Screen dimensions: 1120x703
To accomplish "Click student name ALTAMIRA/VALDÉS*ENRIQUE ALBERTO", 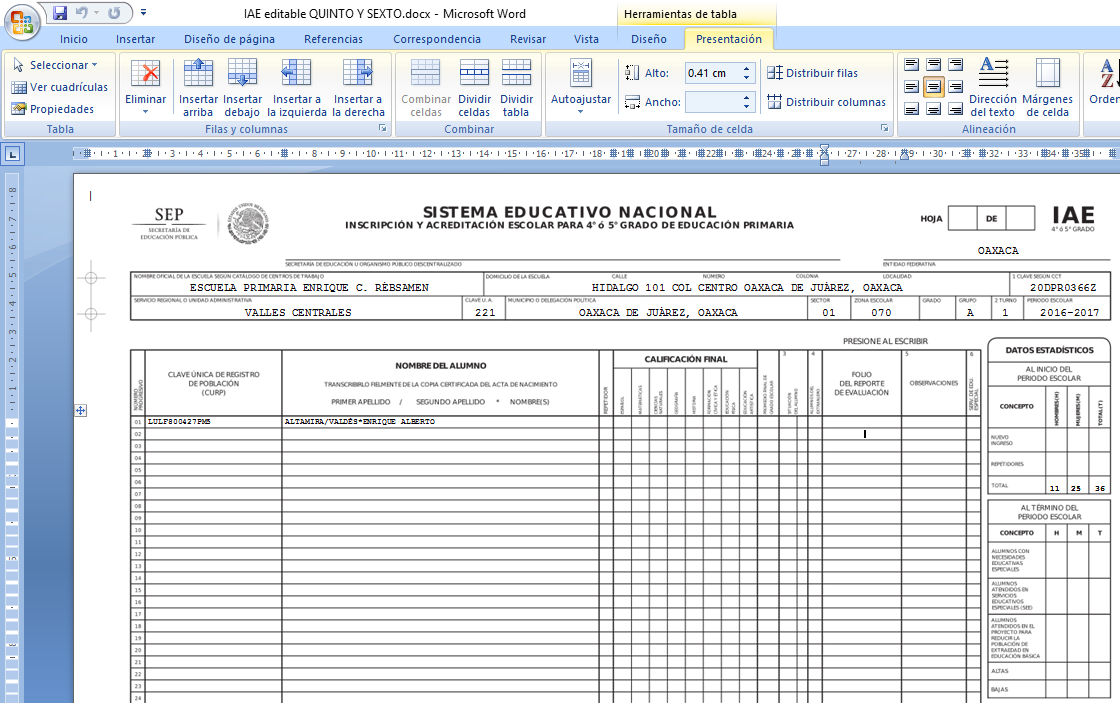I will click(359, 422).
